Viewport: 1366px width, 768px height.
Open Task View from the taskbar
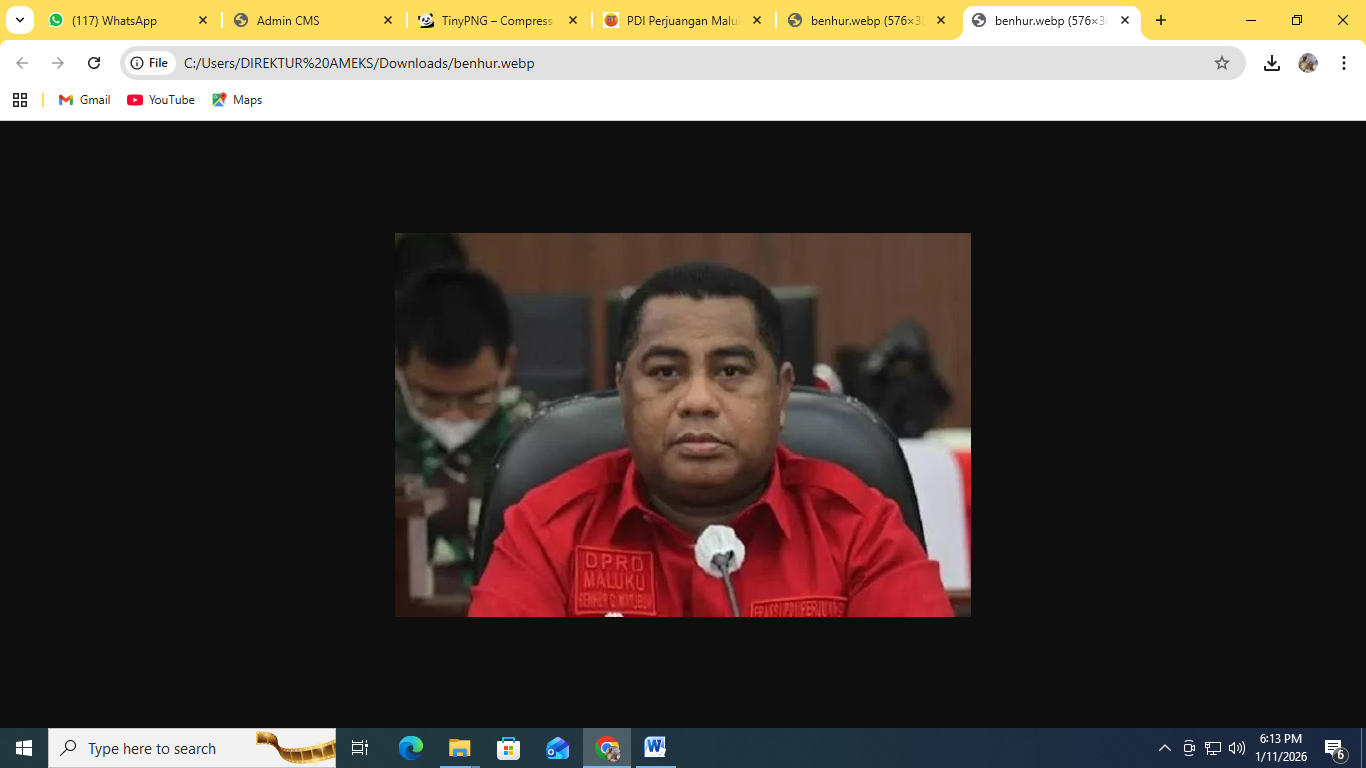tap(359, 747)
